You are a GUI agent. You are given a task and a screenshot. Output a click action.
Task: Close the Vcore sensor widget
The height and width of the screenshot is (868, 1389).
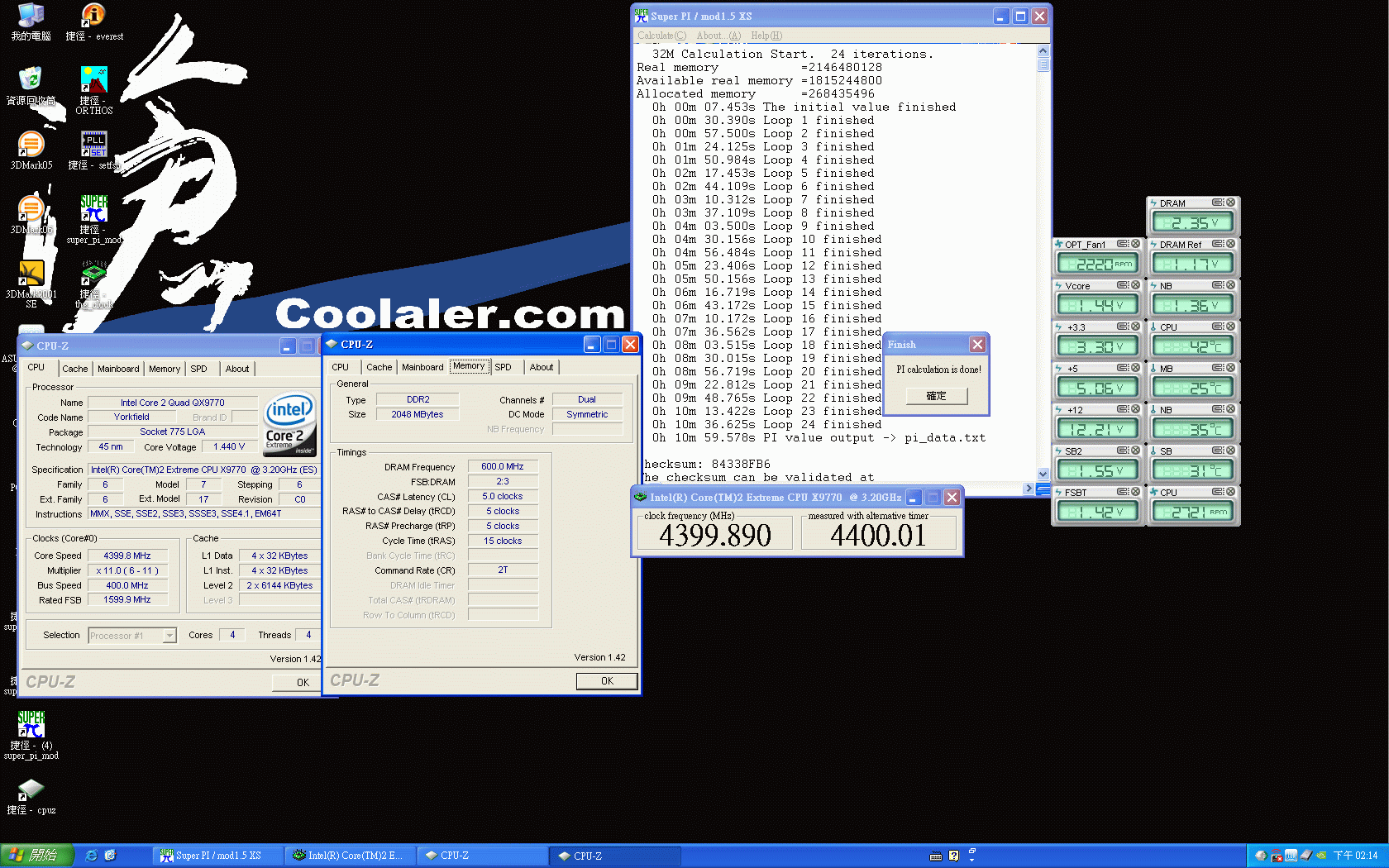click(1135, 285)
